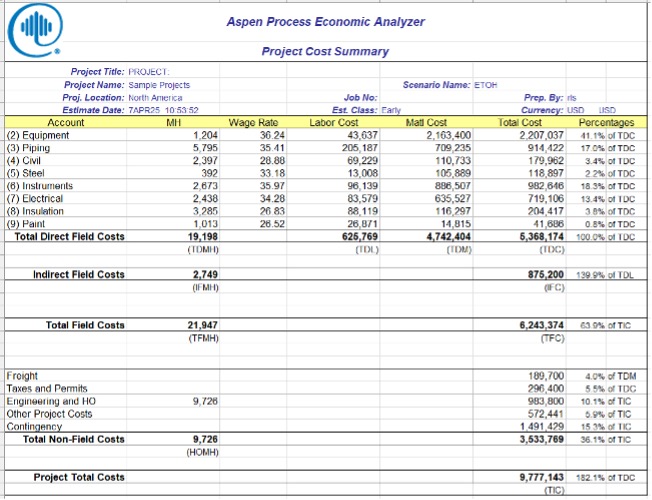Click Paint labor cost 26,871
Viewport: 652px width, 500px height.
point(363,224)
